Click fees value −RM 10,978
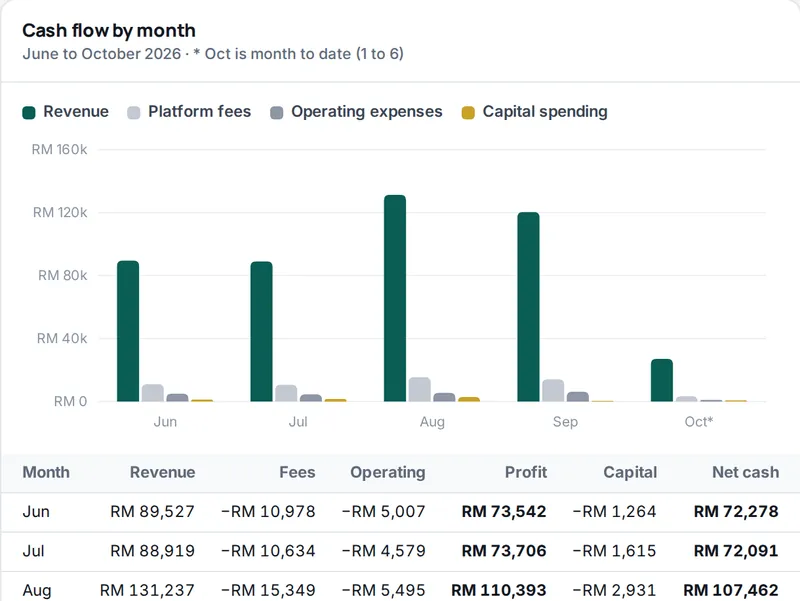The width and height of the screenshot is (800, 601). point(268,512)
